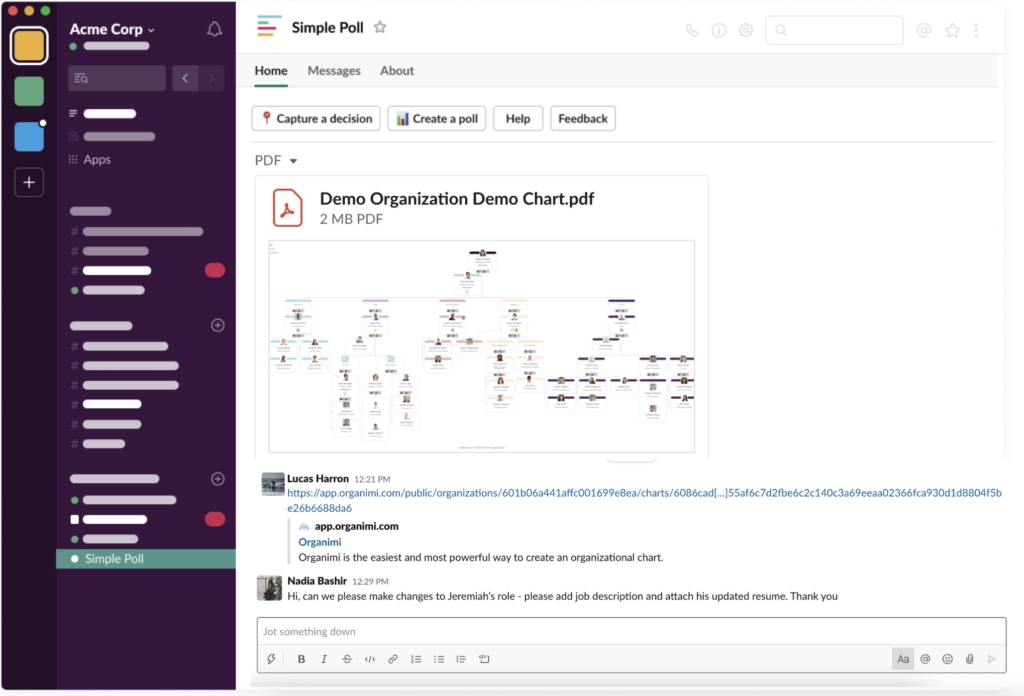1024x696 pixels.
Task: Attach a file with paperclip icon
Action: coord(970,659)
